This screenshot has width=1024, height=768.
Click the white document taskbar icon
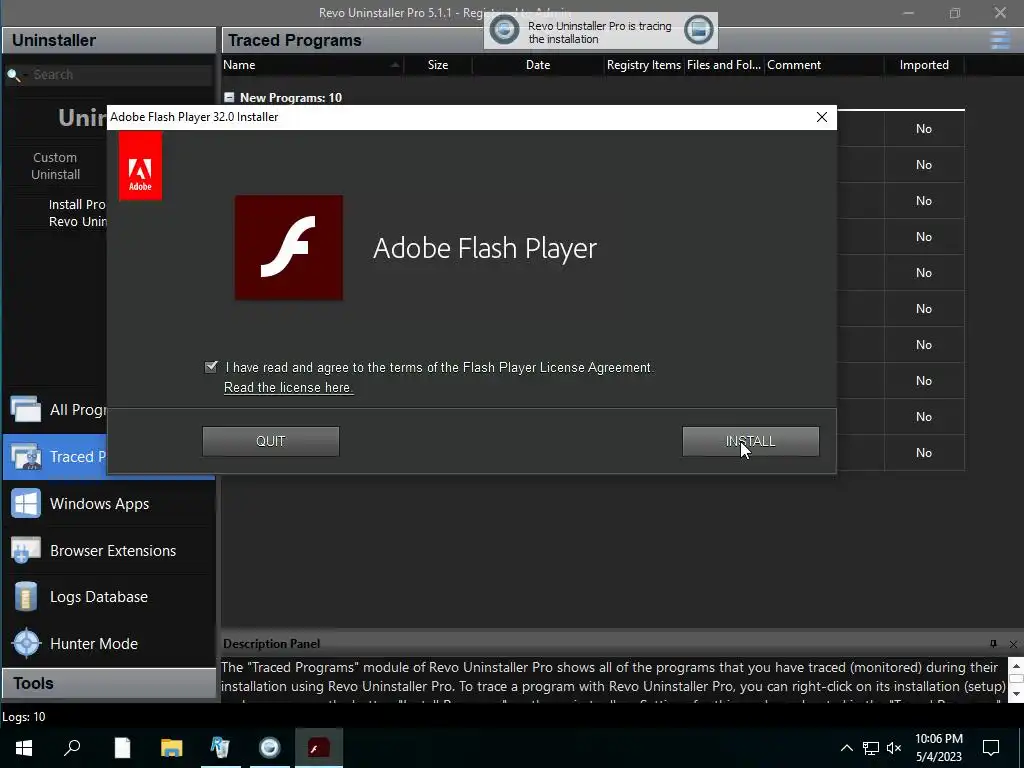122,747
